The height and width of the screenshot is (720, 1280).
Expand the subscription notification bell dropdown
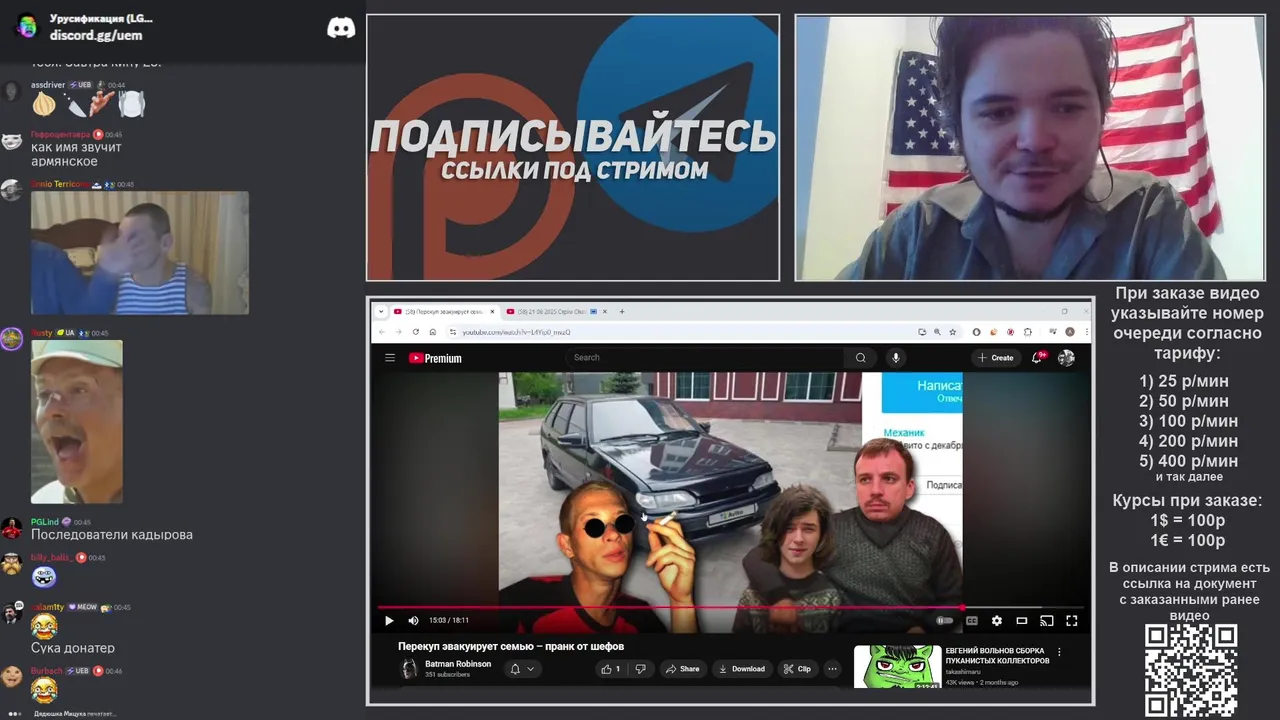522,669
